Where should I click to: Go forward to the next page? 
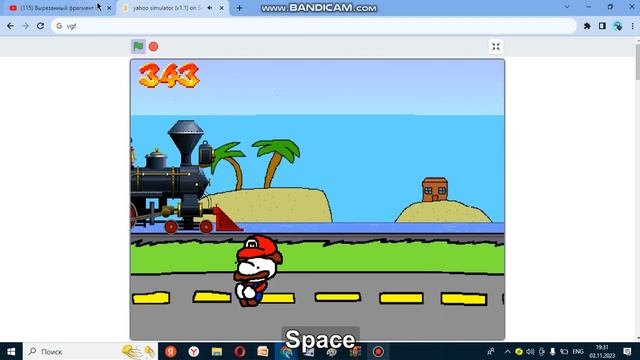(25, 26)
